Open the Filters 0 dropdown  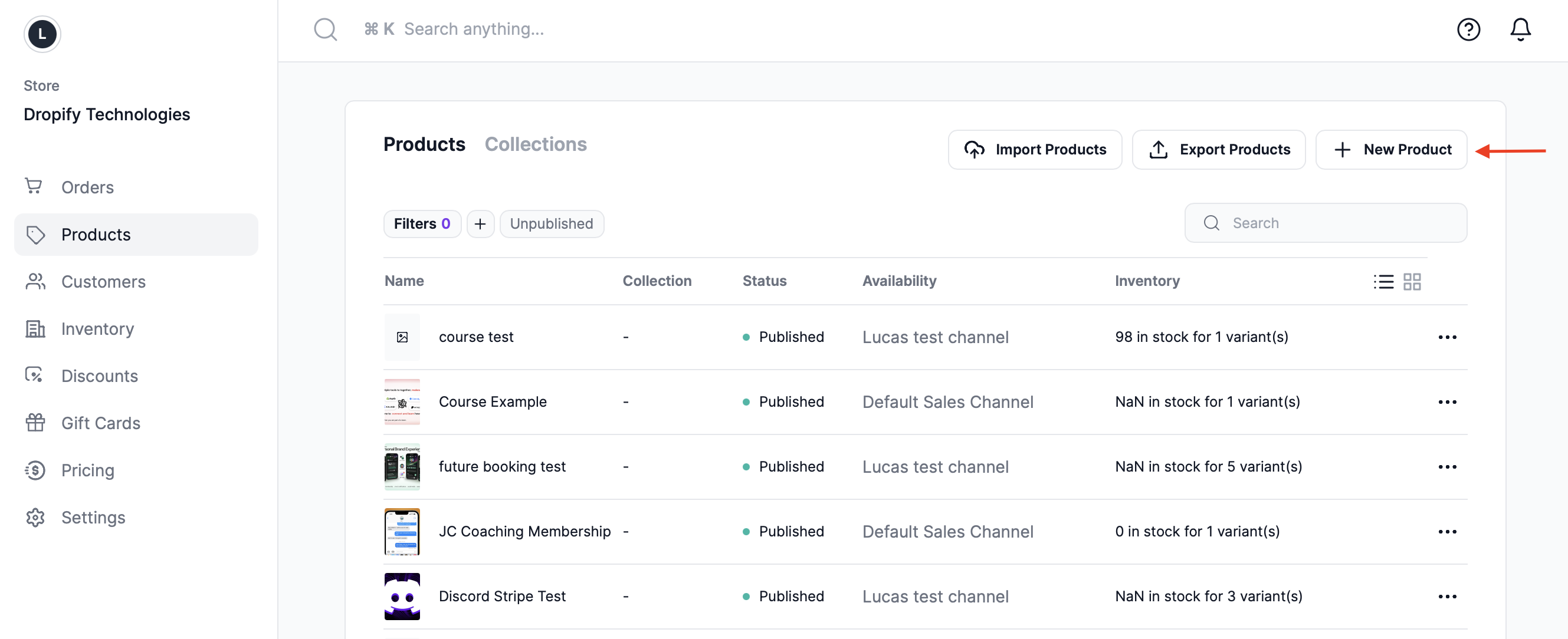[421, 224]
